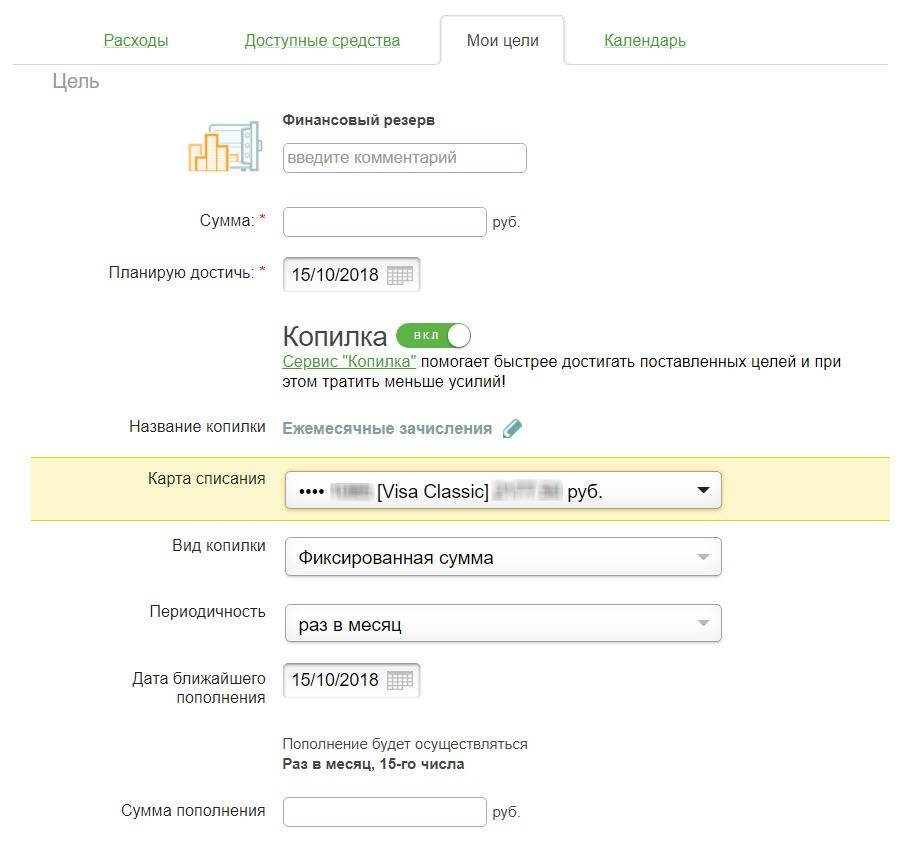
Task: Toggle the Копилка switch off
Action: pos(433,335)
